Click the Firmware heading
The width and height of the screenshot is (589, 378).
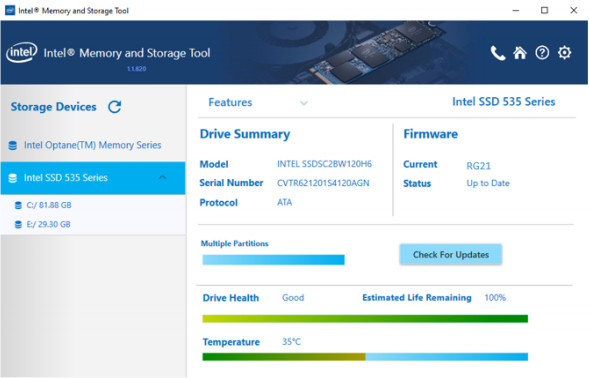(x=430, y=134)
